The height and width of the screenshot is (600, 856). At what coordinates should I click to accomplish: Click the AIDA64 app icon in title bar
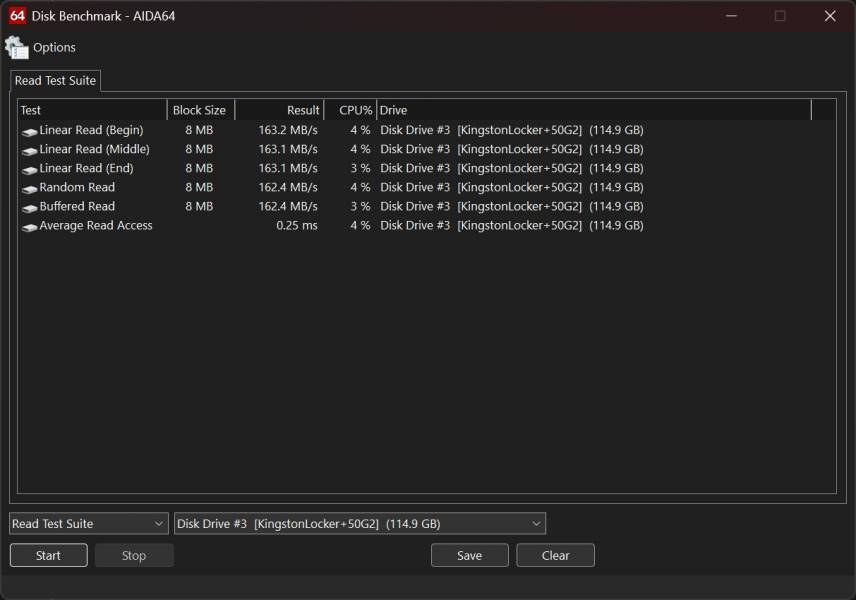coord(17,16)
